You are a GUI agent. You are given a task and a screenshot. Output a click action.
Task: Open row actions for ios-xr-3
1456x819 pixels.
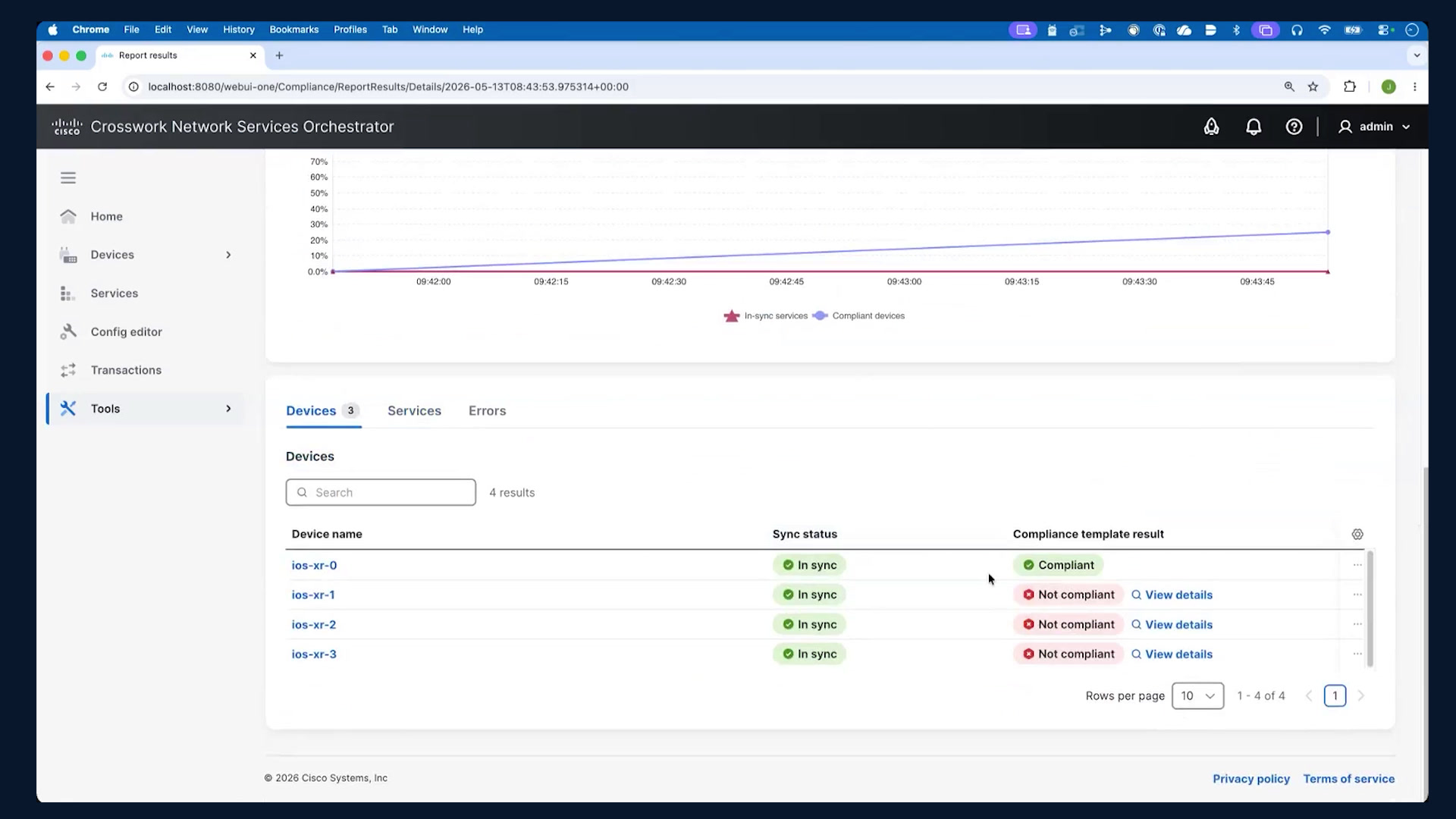[1357, 654]
